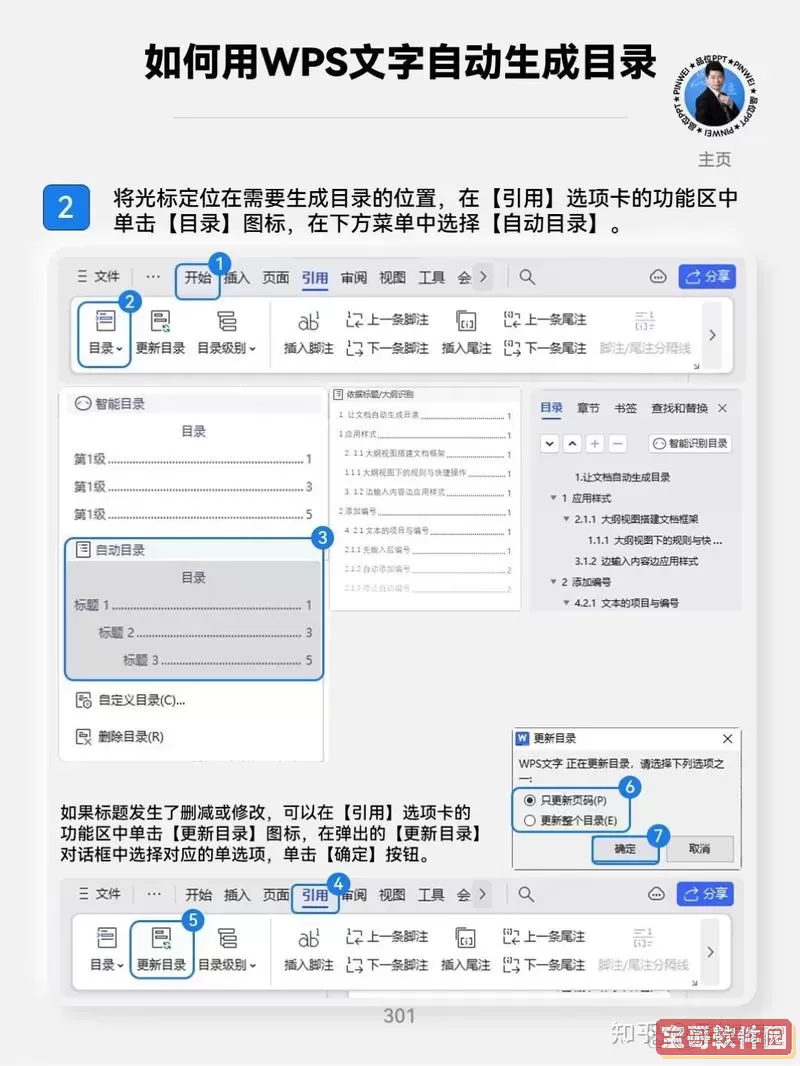This screenshot has height=1066, width=800.
Task: Click the round profile avatar photo
Action: tap(714, 97)
